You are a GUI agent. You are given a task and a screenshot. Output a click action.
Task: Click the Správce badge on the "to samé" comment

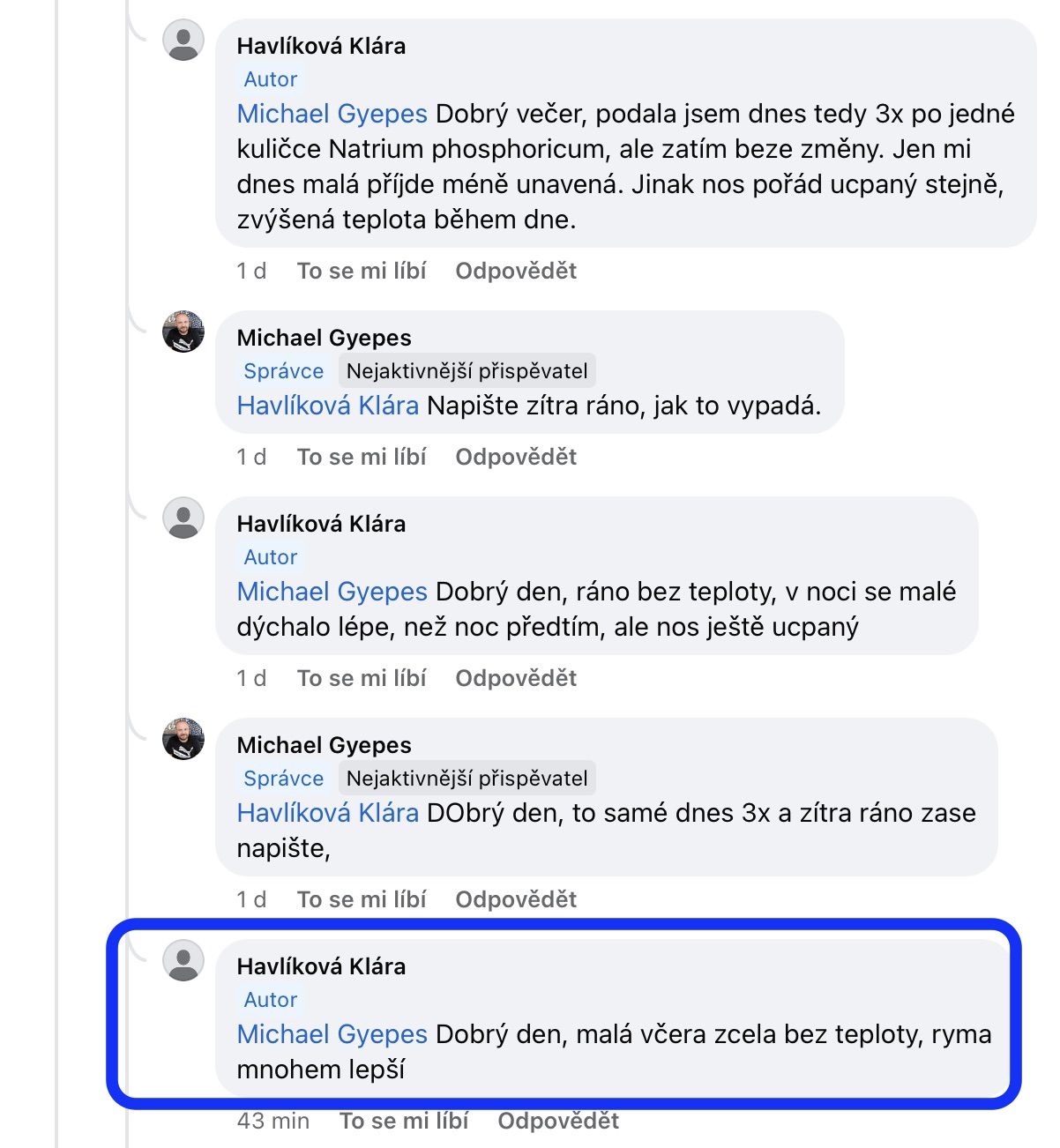(x=283, y=779)
